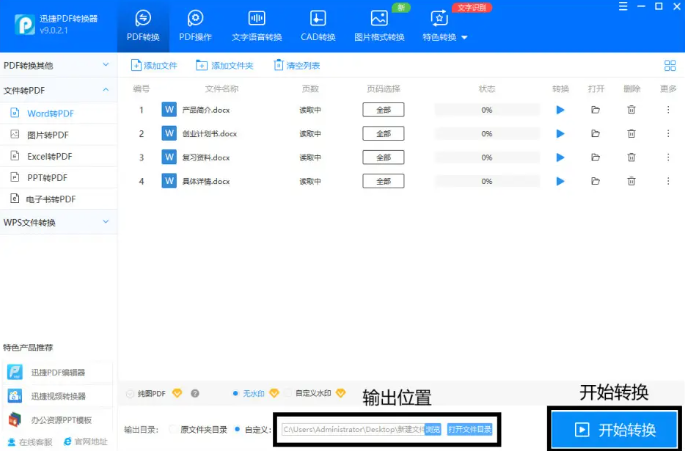
Task: Click 浏览 to browse output folder
Action: pyautogui.click(x=432, y=430)
